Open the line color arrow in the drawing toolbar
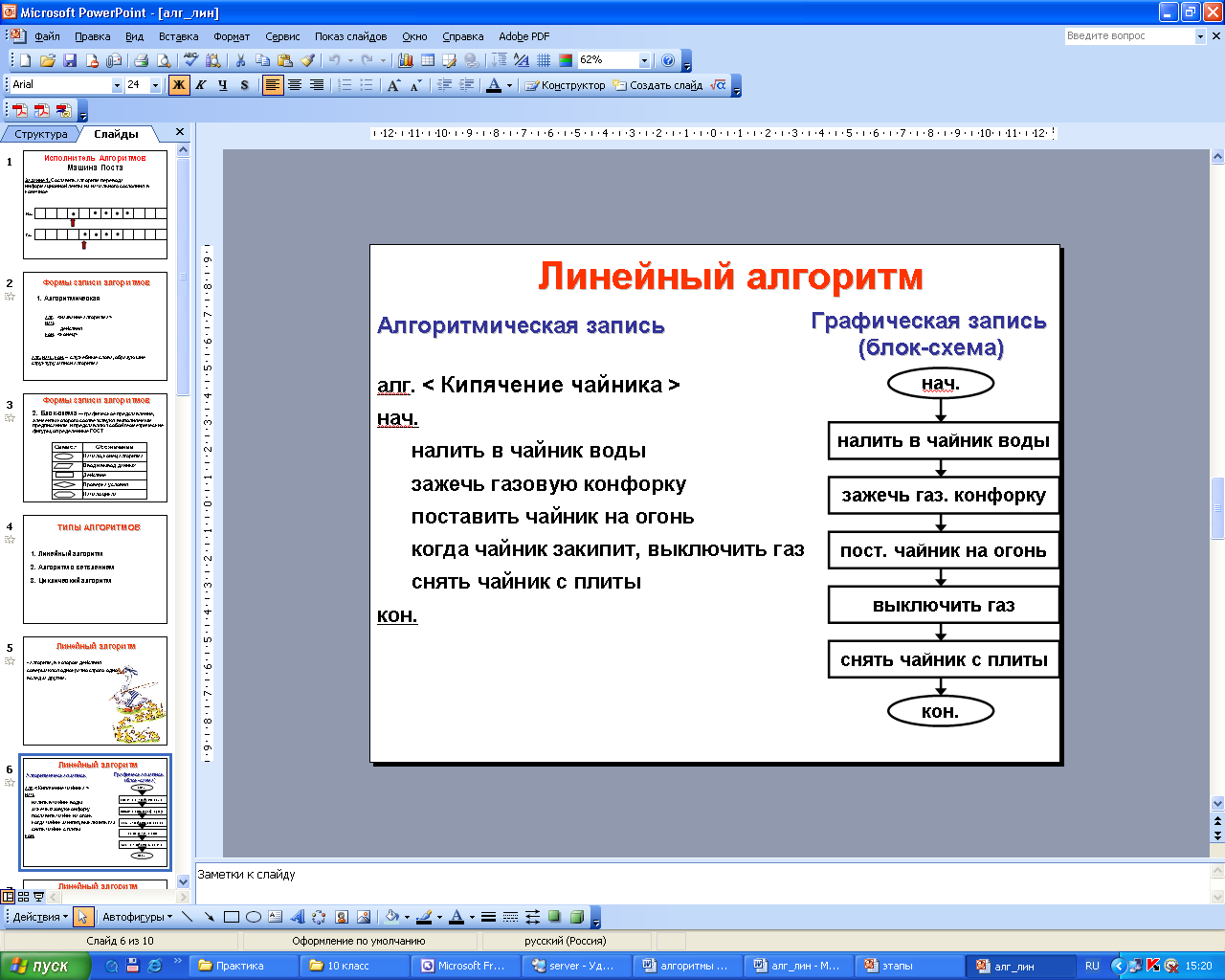This screenshot has height=980, width=1225. (x=439, y=917)
